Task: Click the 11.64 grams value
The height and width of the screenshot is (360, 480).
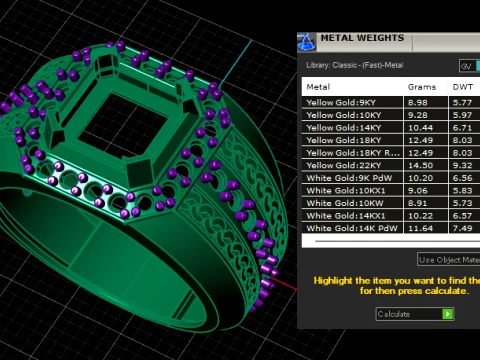Action: coord(420,228)
